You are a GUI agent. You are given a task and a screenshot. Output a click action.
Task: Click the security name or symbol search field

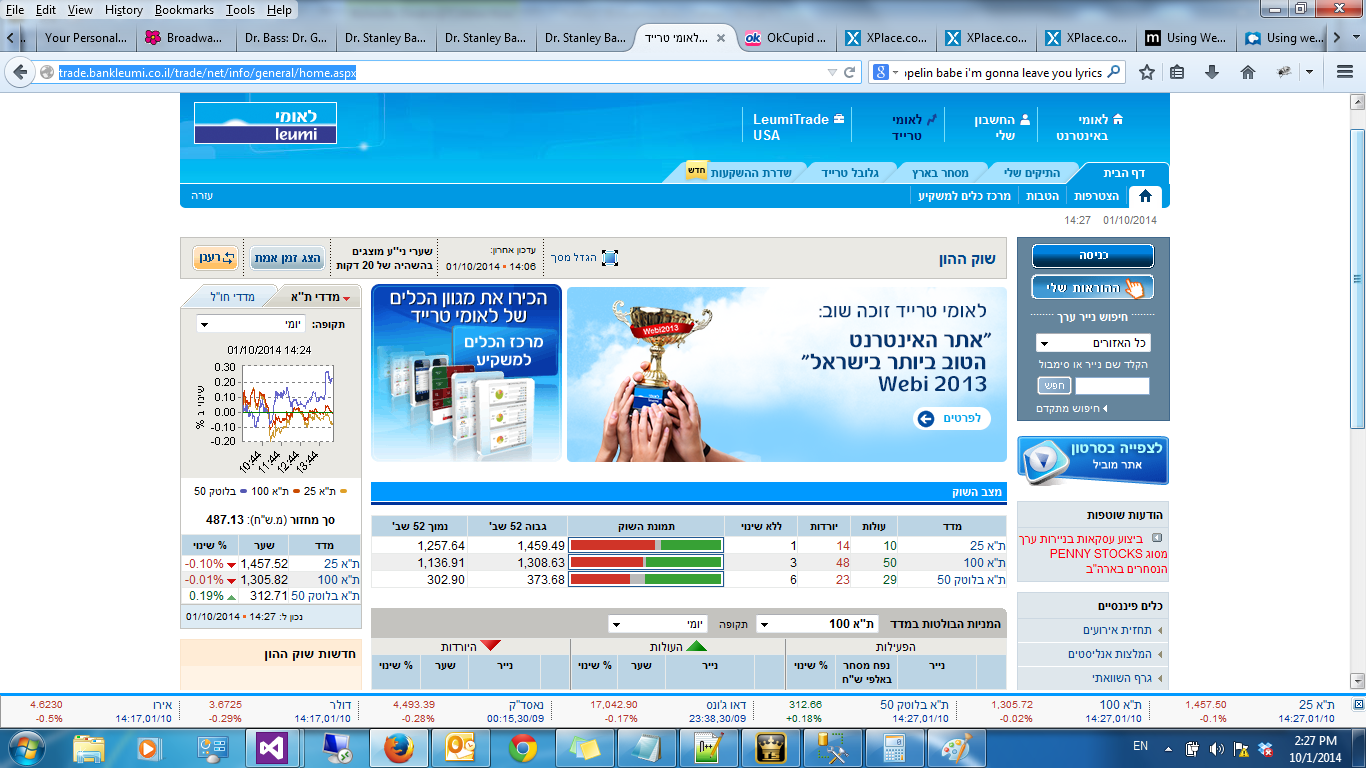click(x=1112, y=386)
